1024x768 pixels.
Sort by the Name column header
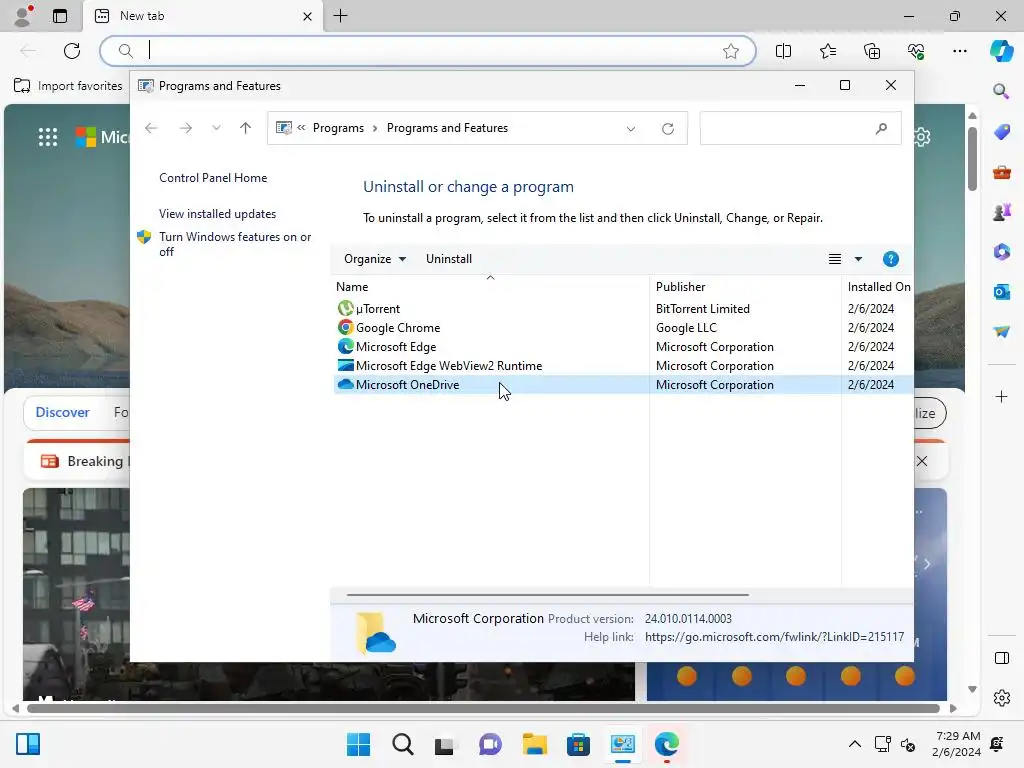click(x=490, y=286)
